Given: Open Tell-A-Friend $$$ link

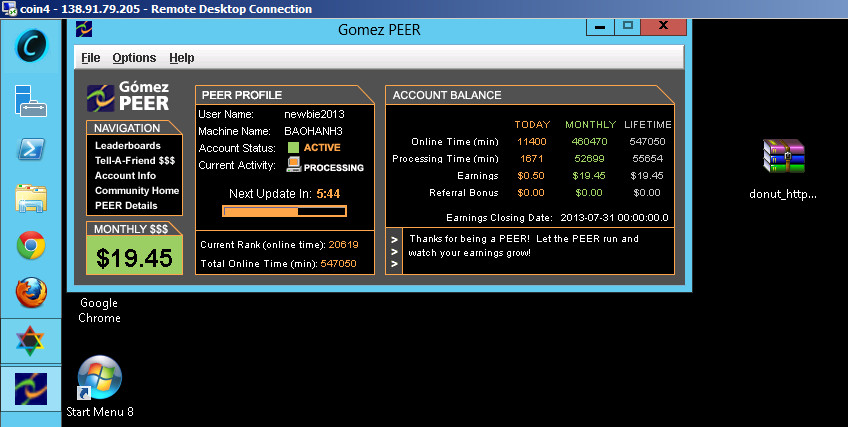Looking at the screenshot, I should click(x=135, y=161).
